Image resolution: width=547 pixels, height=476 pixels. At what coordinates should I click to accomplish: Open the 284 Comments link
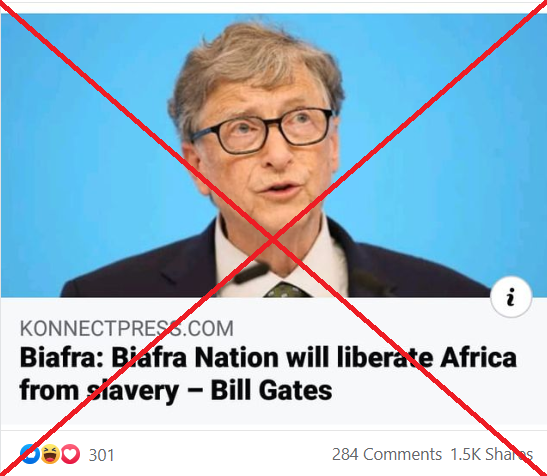[x=387, y=454]
